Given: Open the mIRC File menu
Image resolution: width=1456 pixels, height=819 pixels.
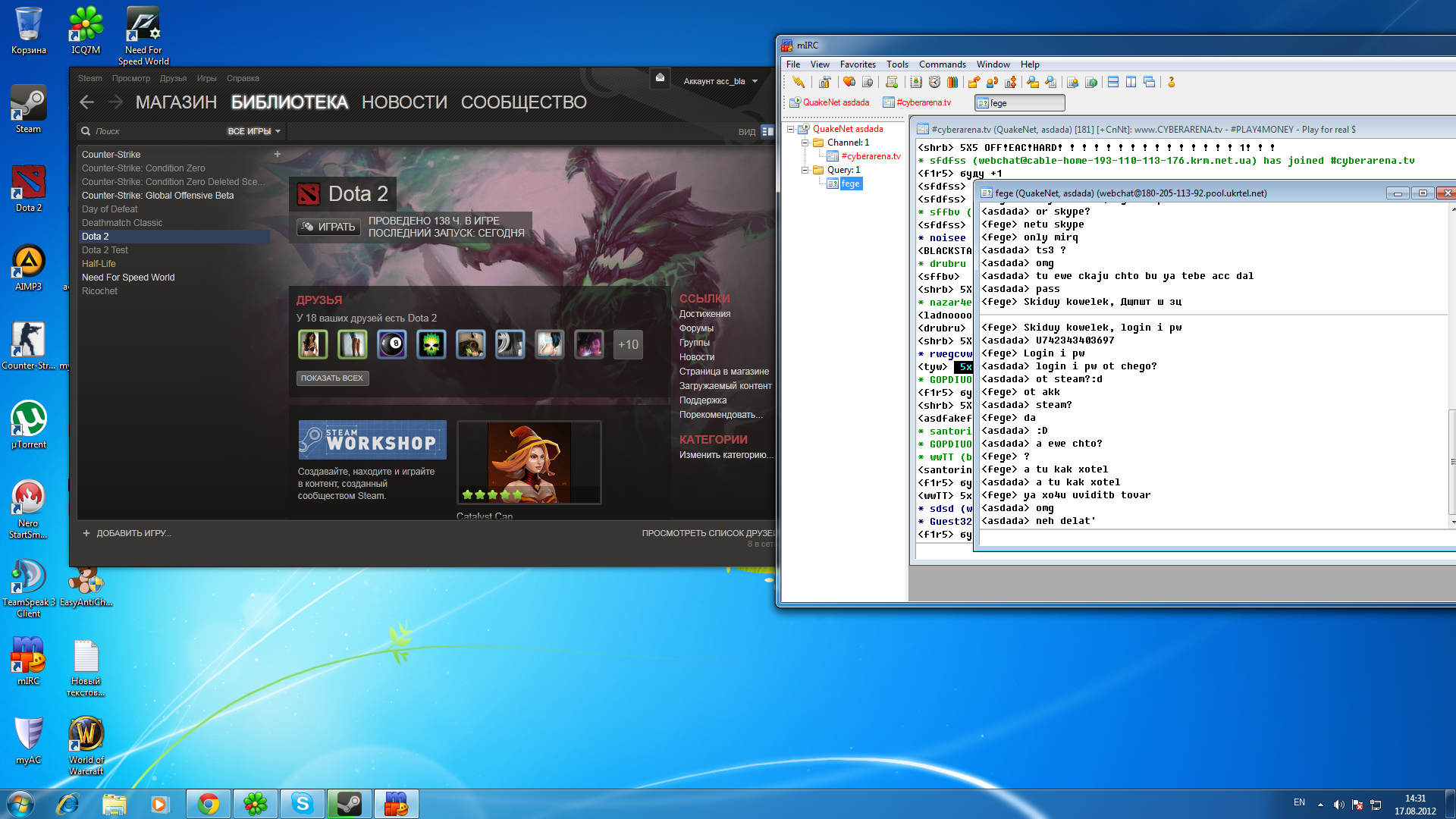Looking at the screenshot, I should pos(793,64).
